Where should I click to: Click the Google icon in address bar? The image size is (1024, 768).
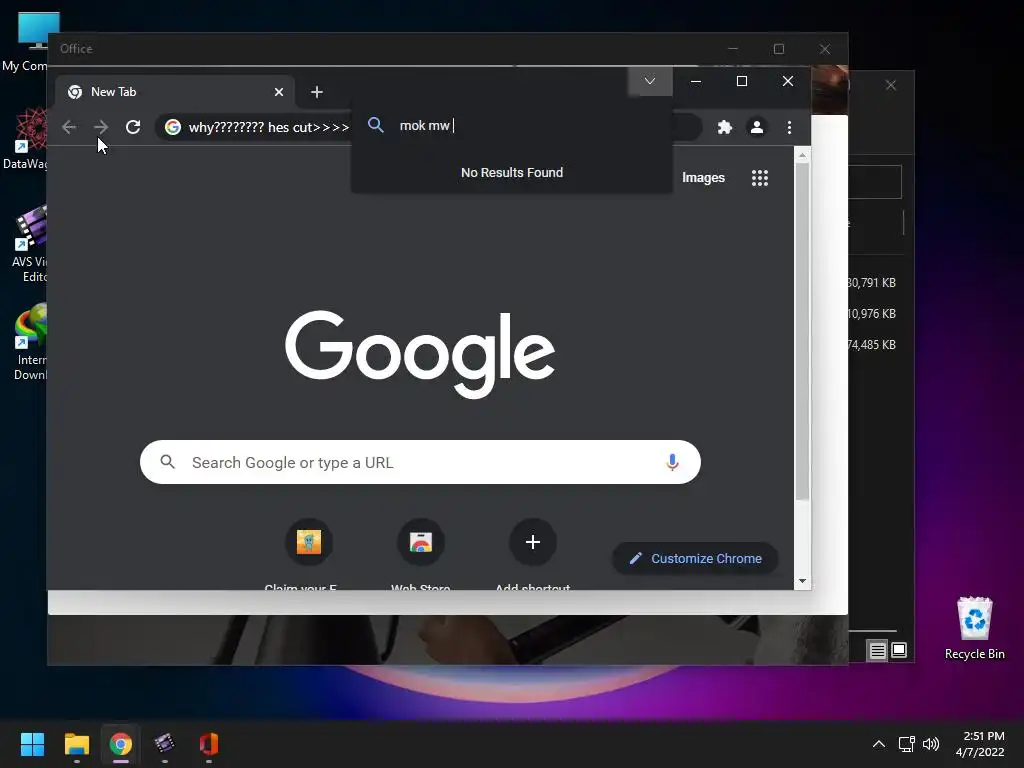(173, 127)
